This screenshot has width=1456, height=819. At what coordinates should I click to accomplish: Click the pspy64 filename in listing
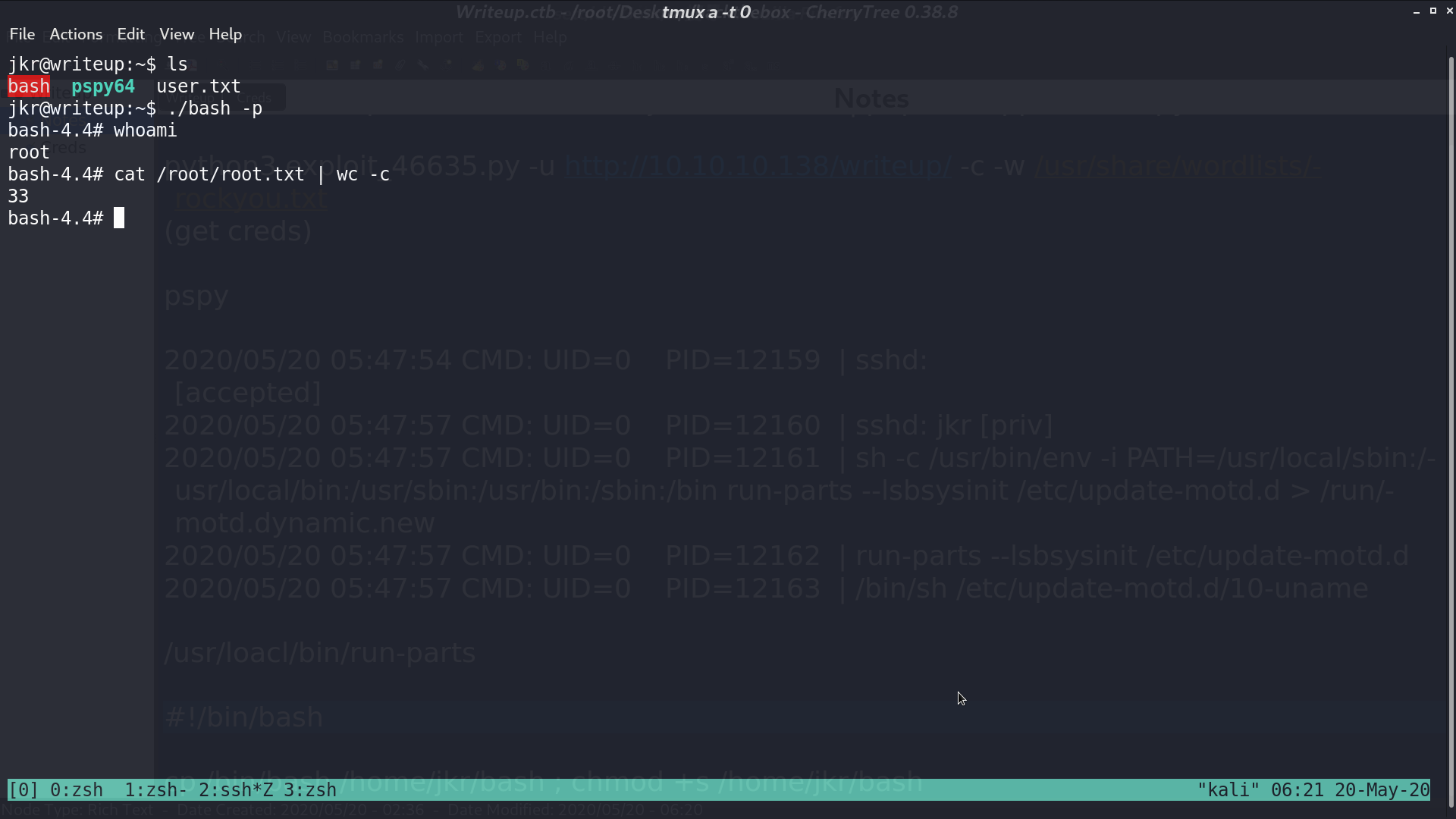103,86
